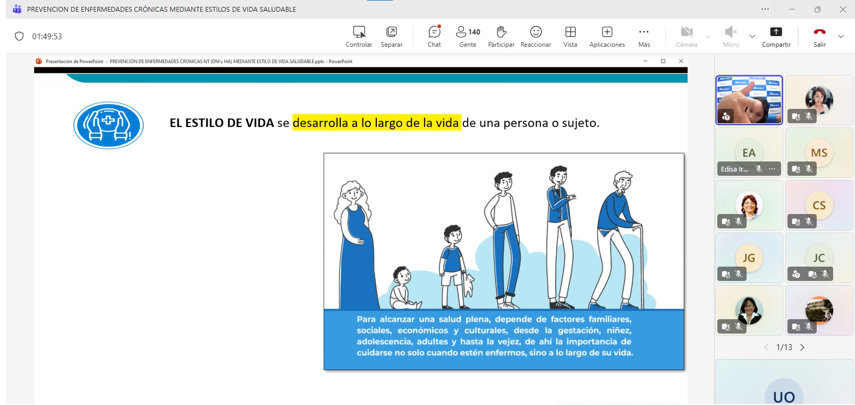Viewport: 855px width, 405px height.
Task: Select the MS participant tile
Action: (819, 153)
